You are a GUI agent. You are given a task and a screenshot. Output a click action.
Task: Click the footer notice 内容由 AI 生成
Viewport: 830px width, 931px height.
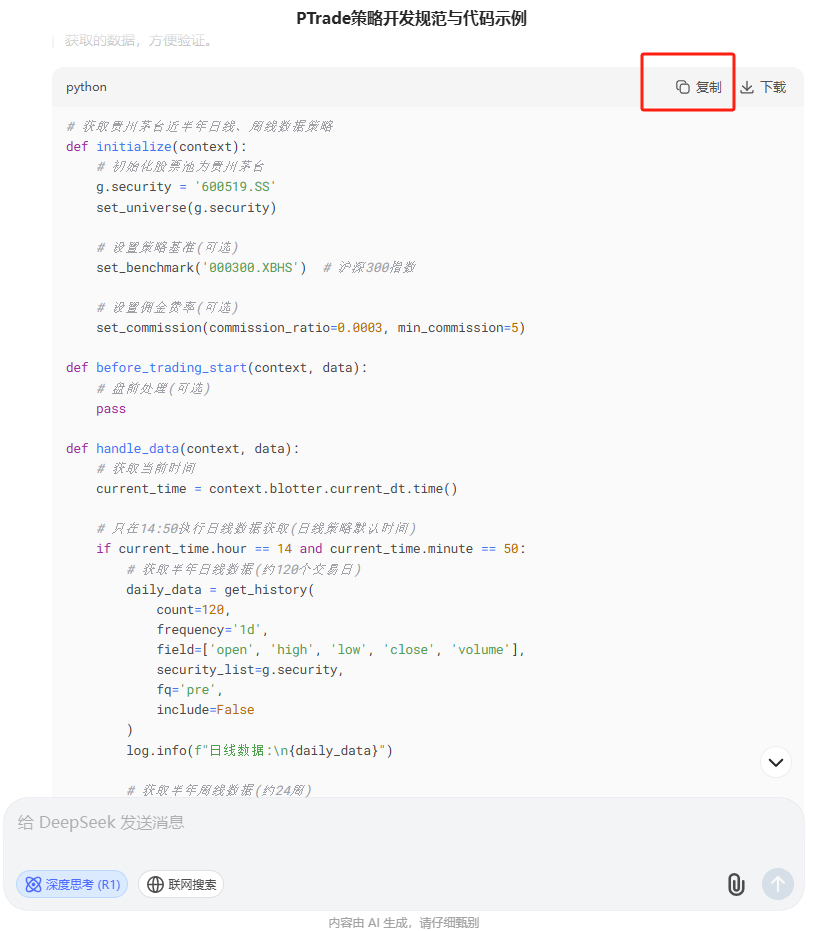coord(404,923)
